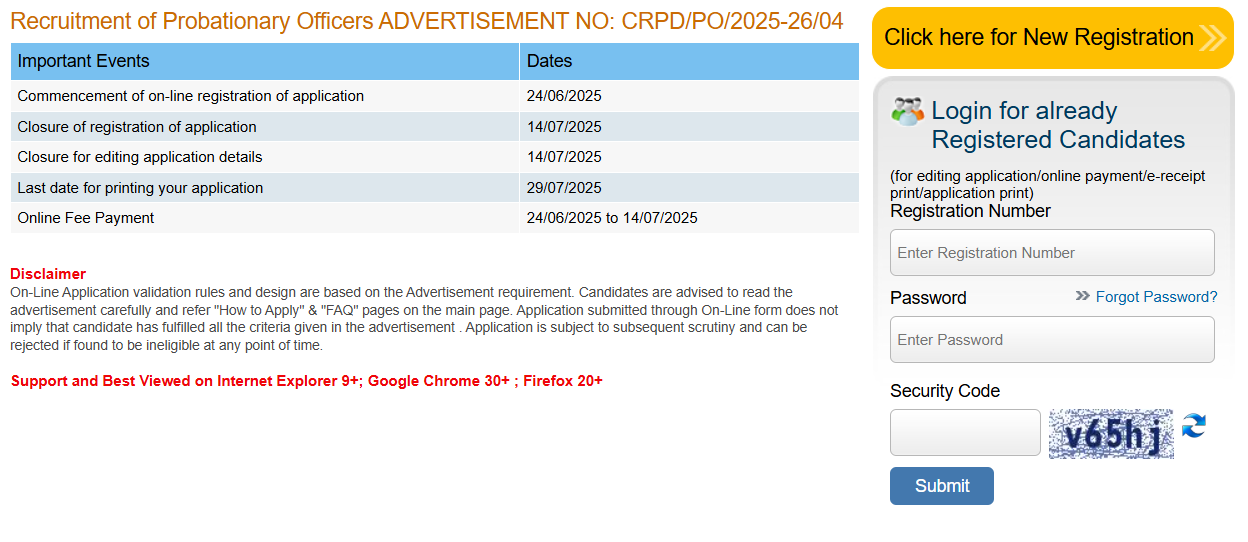Click the red Disclaimer heading
Screen dimensions: 1248x542
point(48,274)
